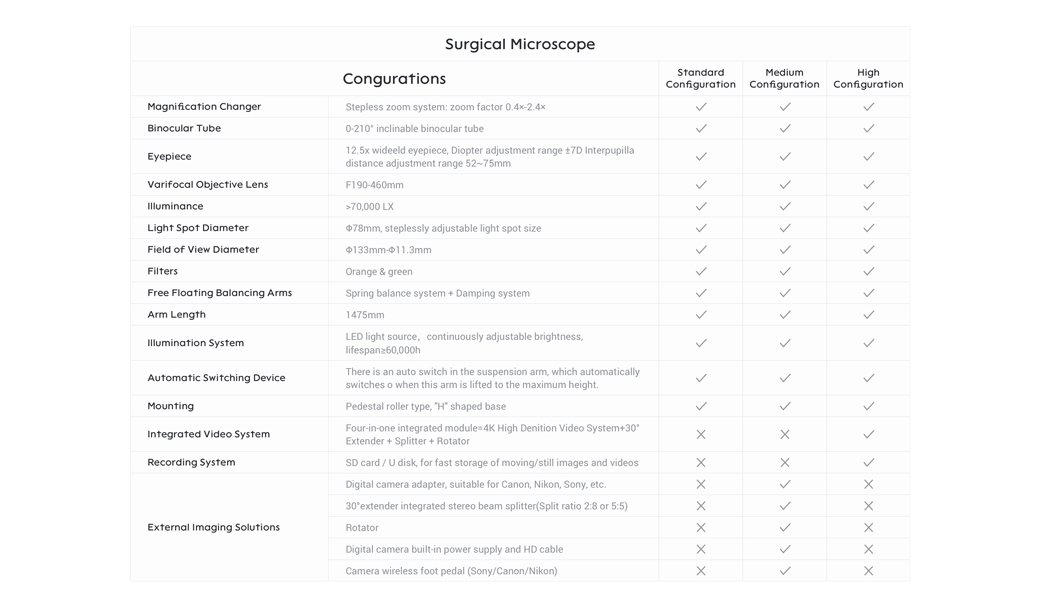Select the Medium Configuration column header
The image size is (1040, 611).
[785, 78]
